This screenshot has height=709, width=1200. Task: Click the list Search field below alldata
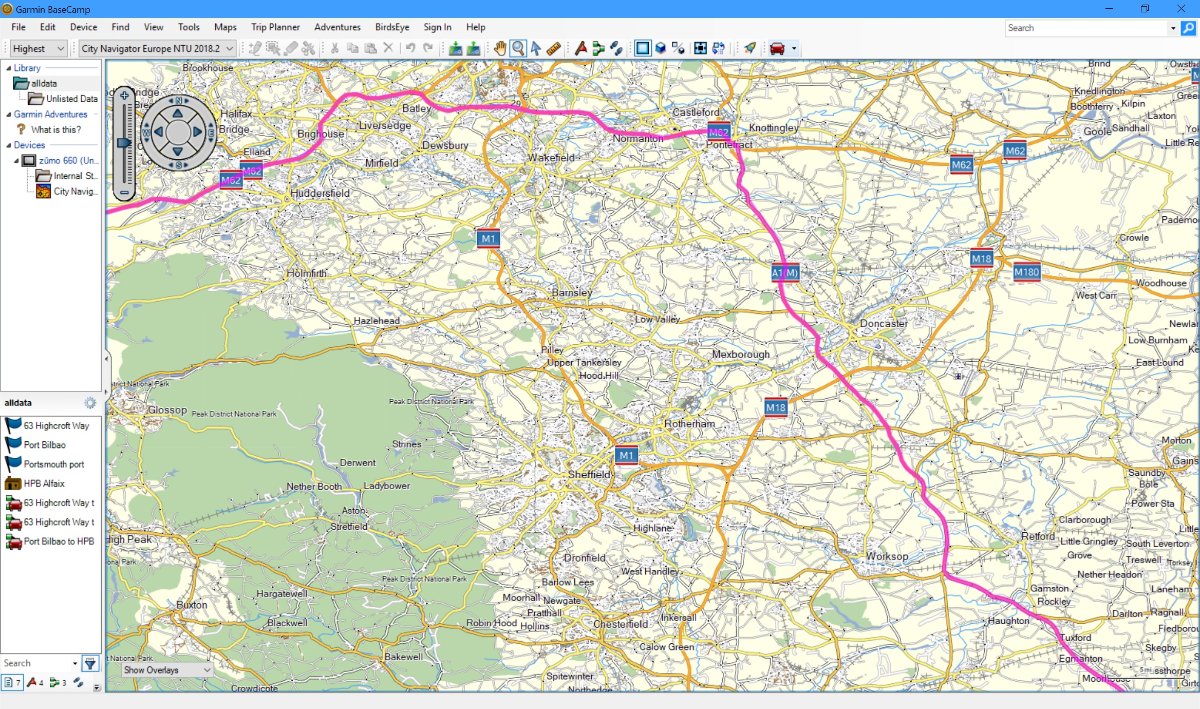tap(35, 663)
